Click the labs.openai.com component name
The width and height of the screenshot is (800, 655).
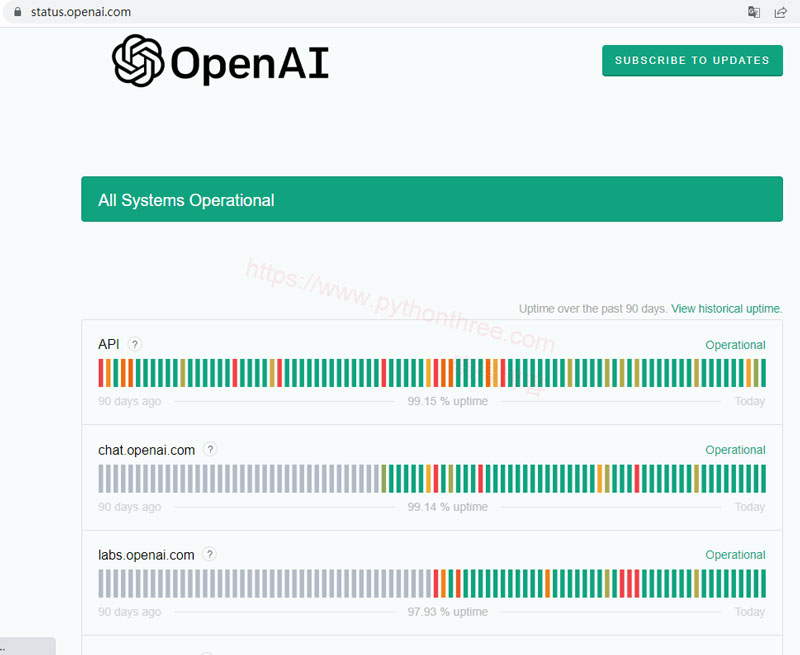[146, 555]
